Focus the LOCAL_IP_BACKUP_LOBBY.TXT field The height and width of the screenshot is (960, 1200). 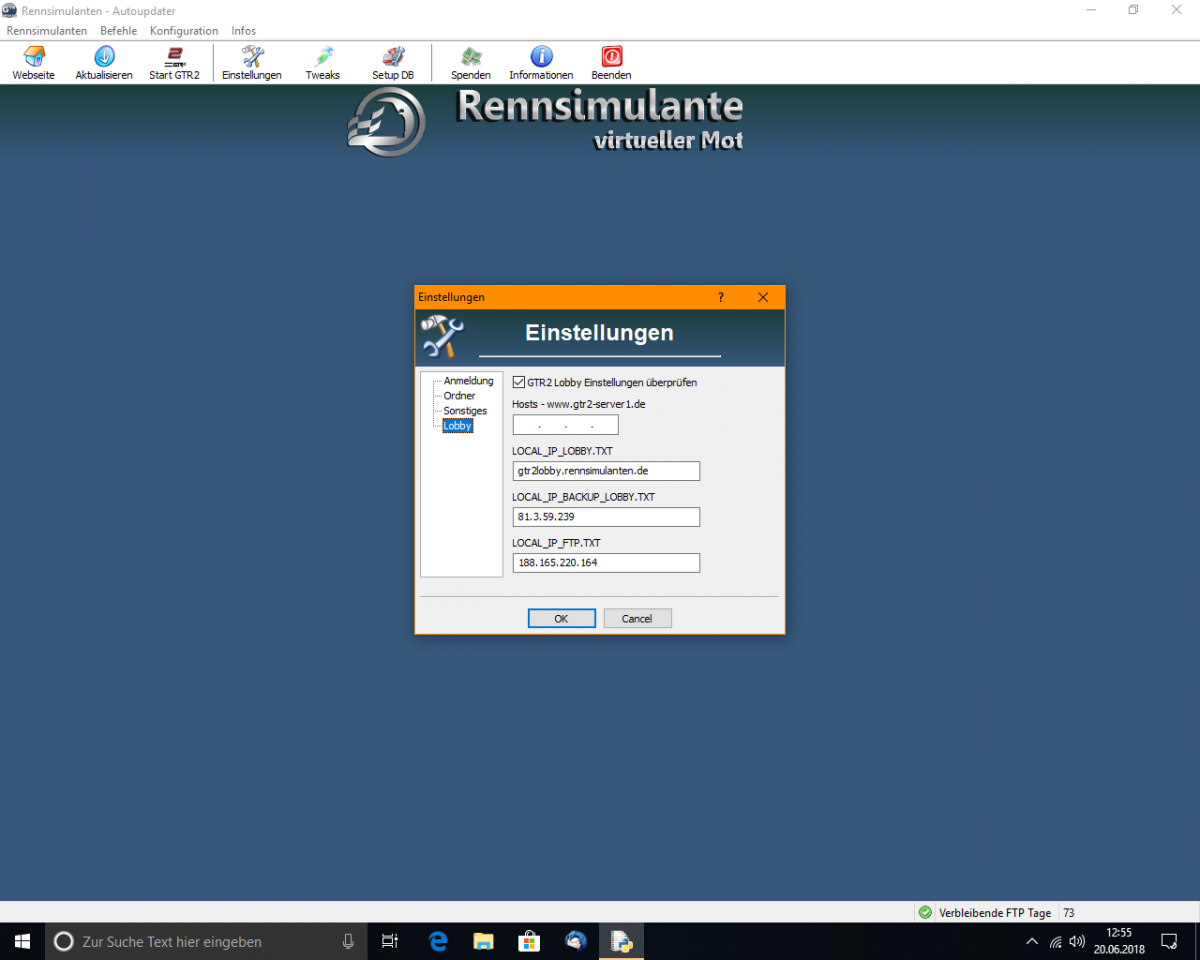click(605, 517)
